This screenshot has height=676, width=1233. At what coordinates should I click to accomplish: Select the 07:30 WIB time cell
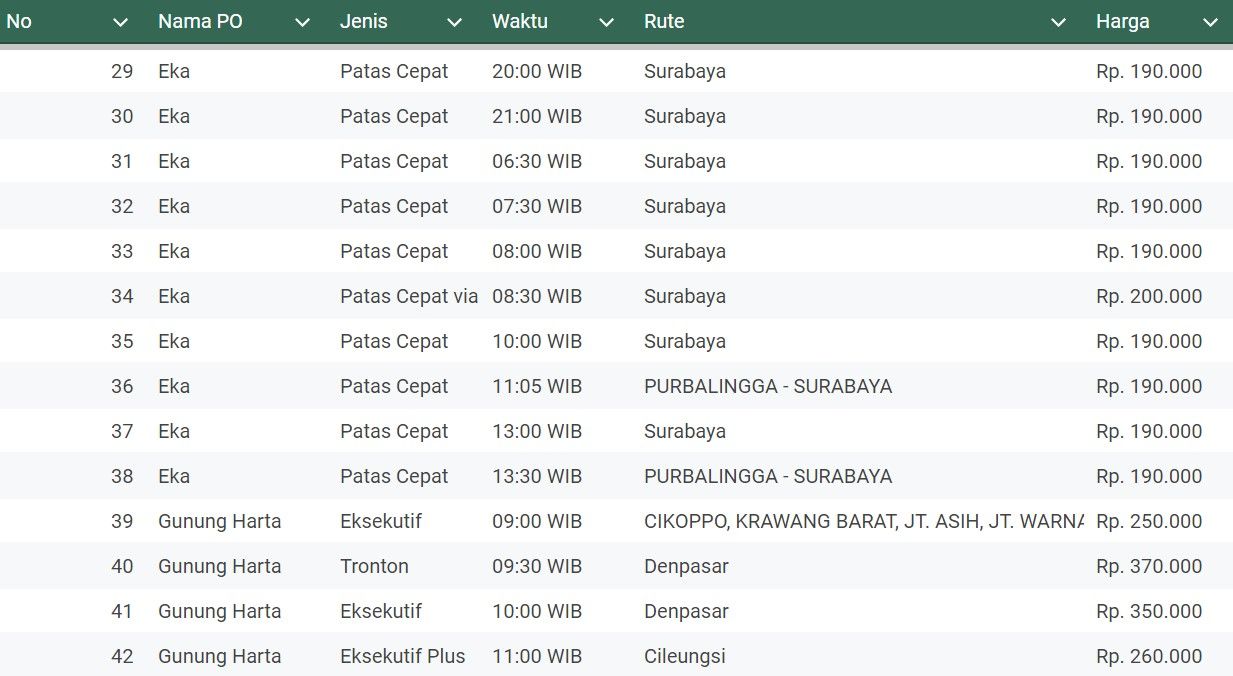537,206
